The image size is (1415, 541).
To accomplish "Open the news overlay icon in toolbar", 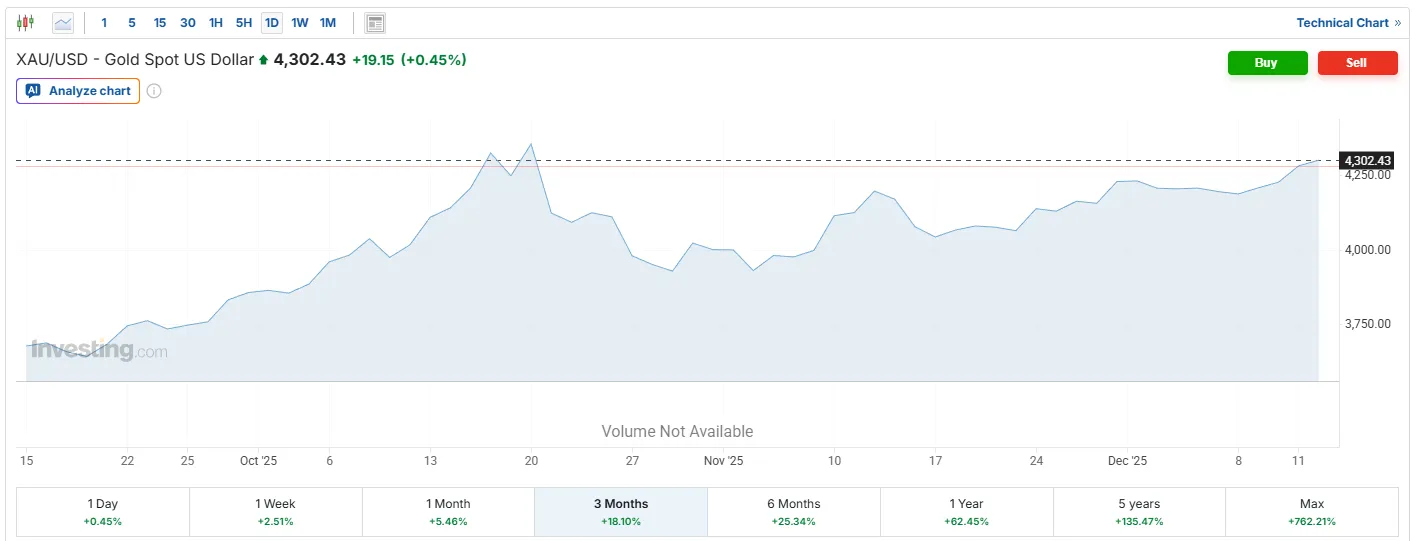I will 375,22.
